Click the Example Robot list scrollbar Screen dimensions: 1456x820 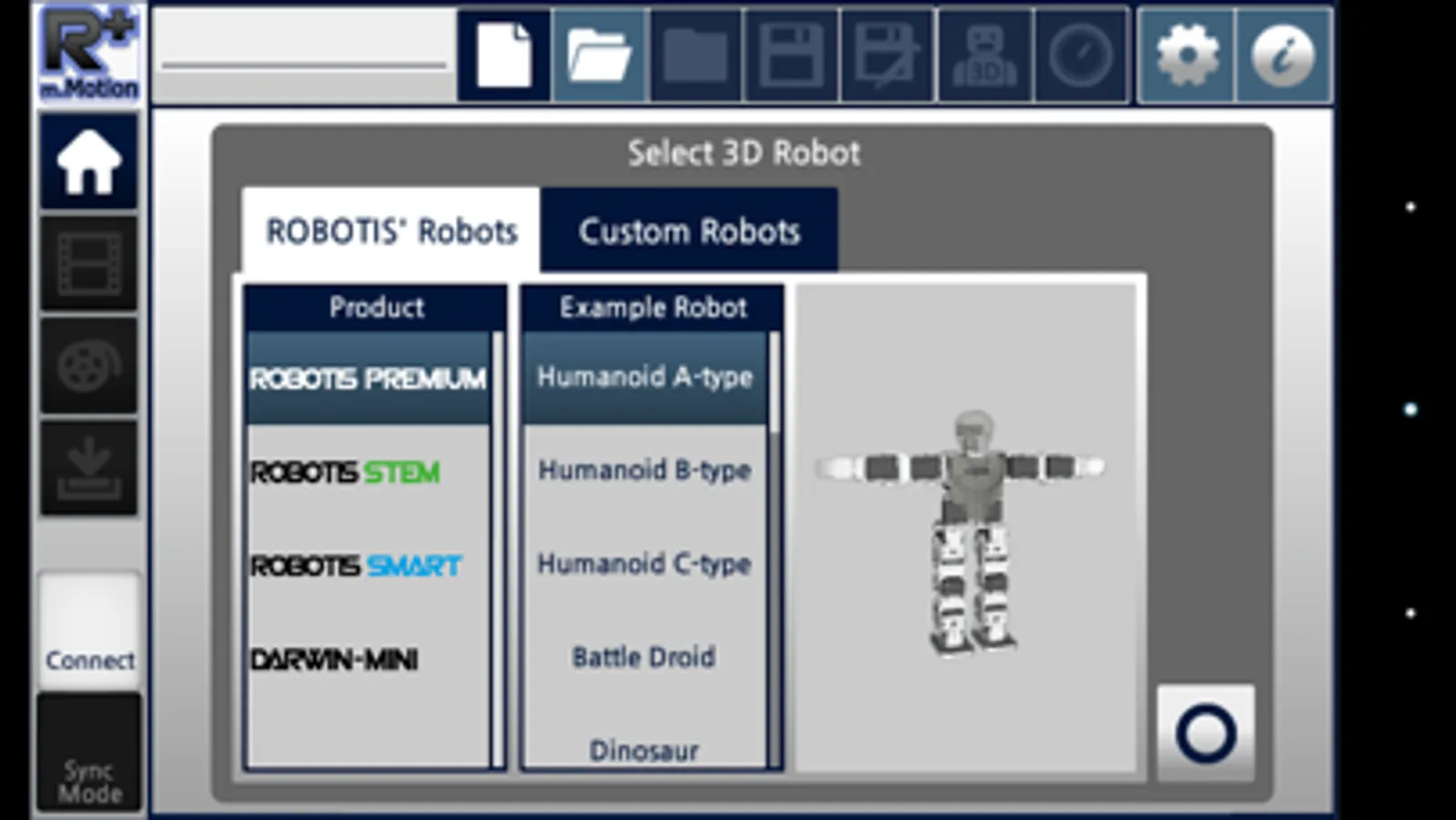pos(774,550)
